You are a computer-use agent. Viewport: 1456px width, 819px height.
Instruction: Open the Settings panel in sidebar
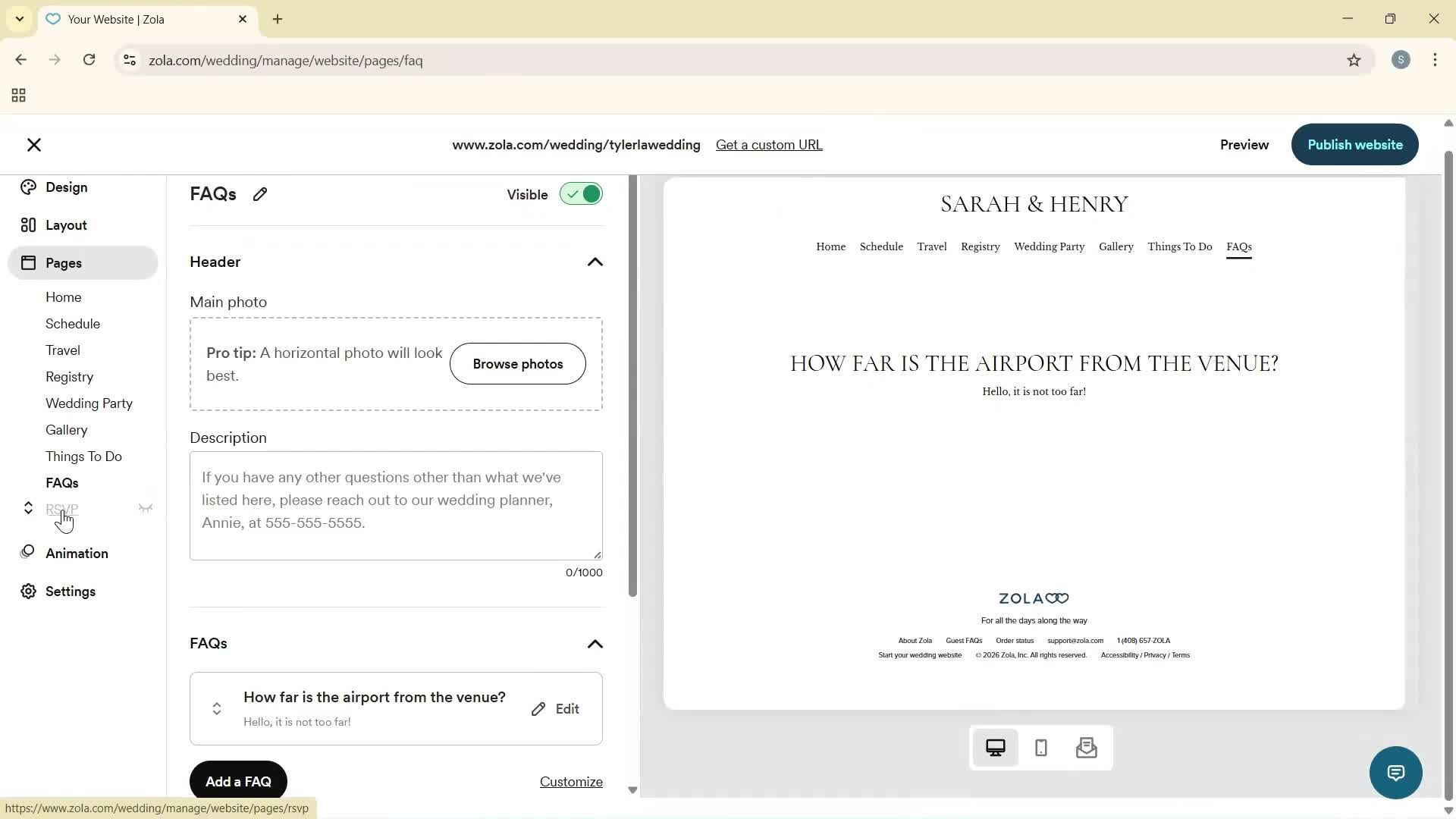[x=71, y=591]
